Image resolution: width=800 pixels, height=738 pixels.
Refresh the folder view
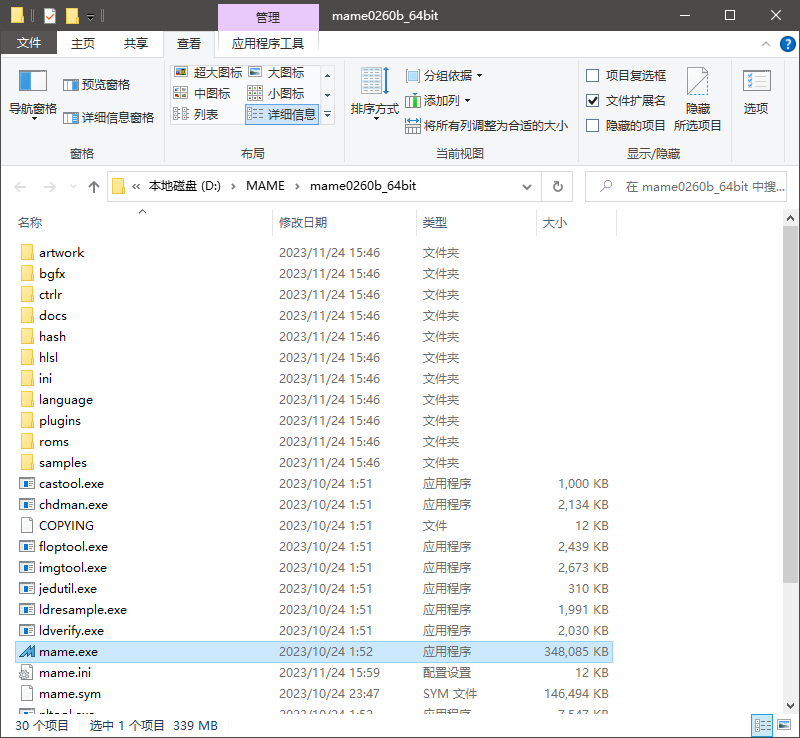tap(558, 187)
